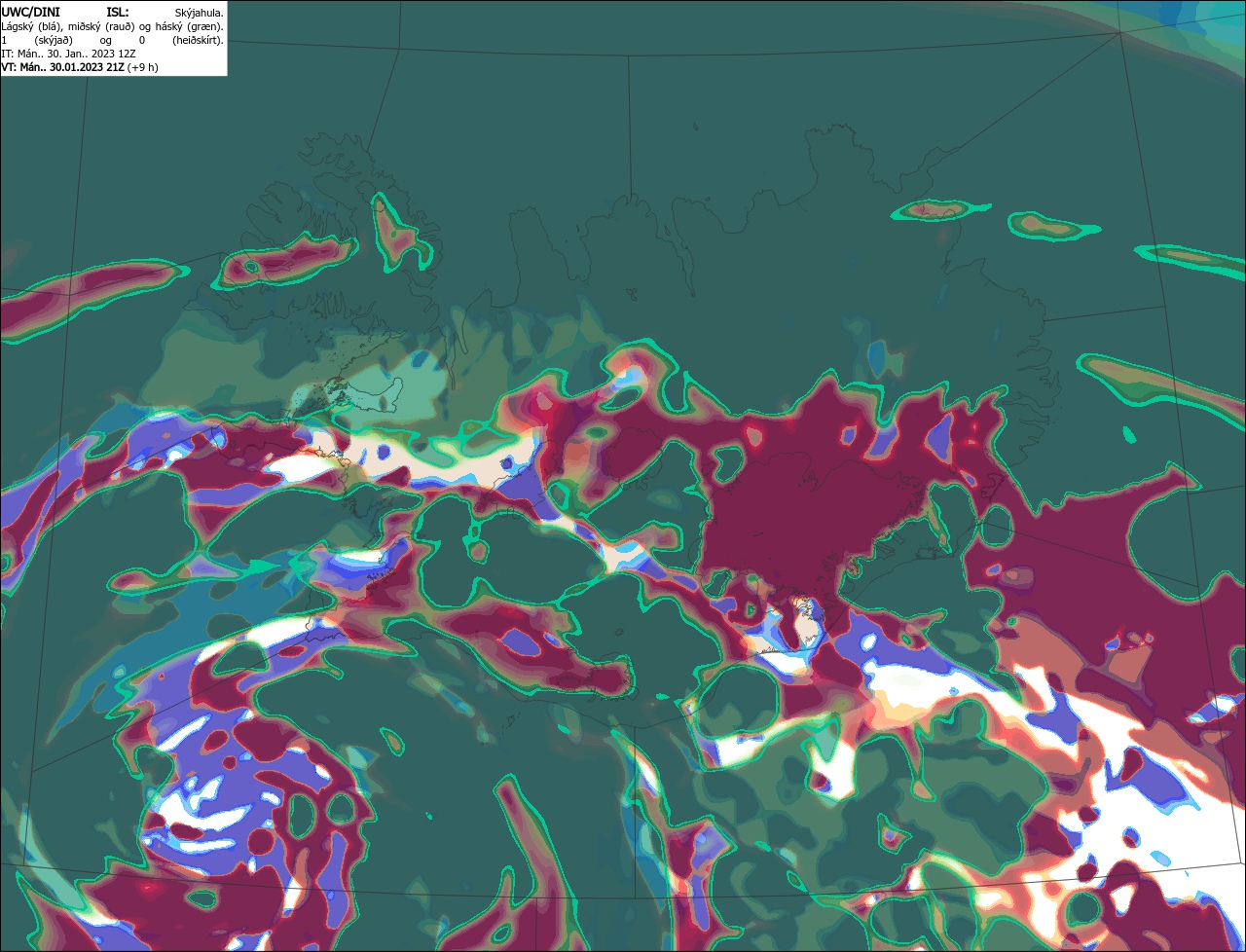This screenshot has height=952, width=1246.
Task: Click 'Lágský (blá)' in the legend
Action: point(30,27)
